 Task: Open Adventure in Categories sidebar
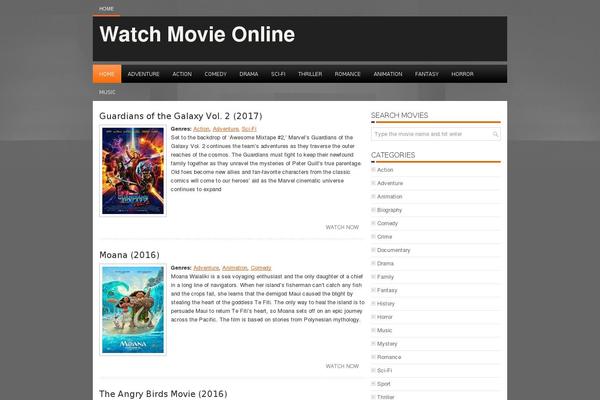(x=390, y=183)
